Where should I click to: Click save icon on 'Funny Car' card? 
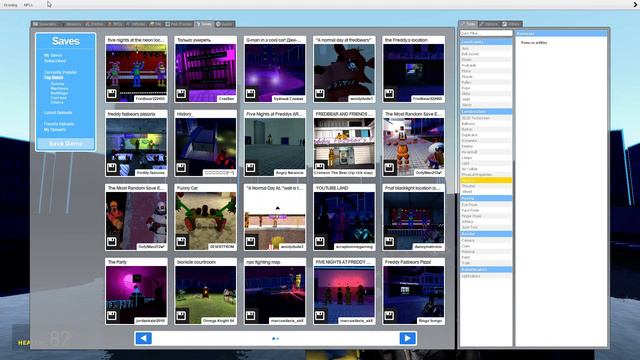(181, 241)
